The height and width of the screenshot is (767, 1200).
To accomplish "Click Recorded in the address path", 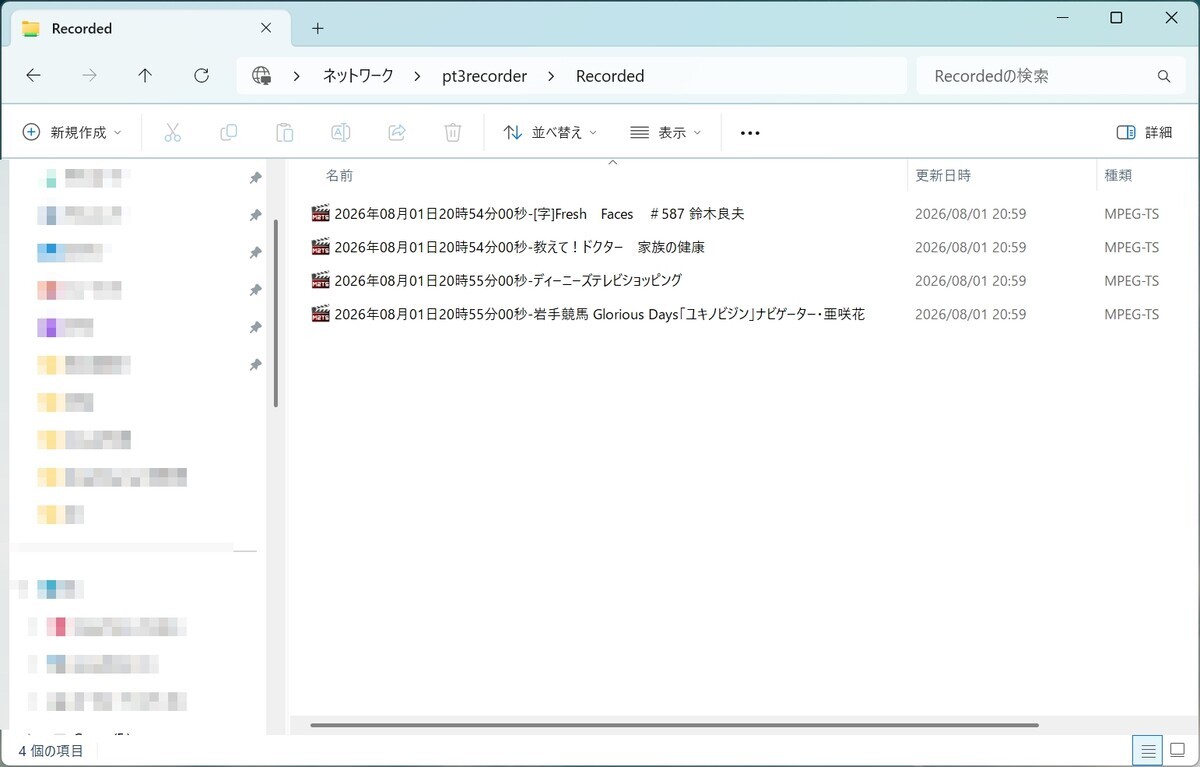I will (610, 76).
